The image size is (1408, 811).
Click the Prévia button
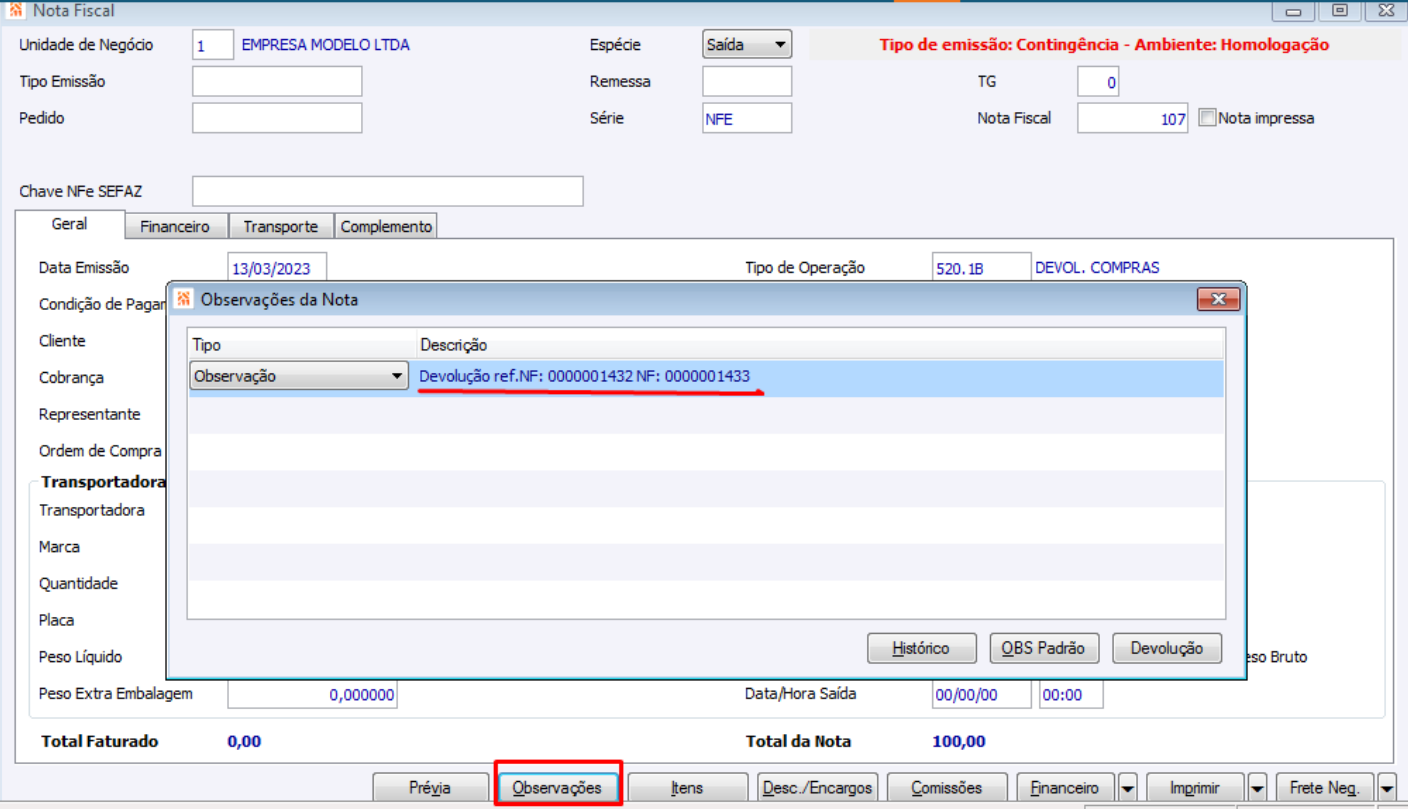click(430, 788)
